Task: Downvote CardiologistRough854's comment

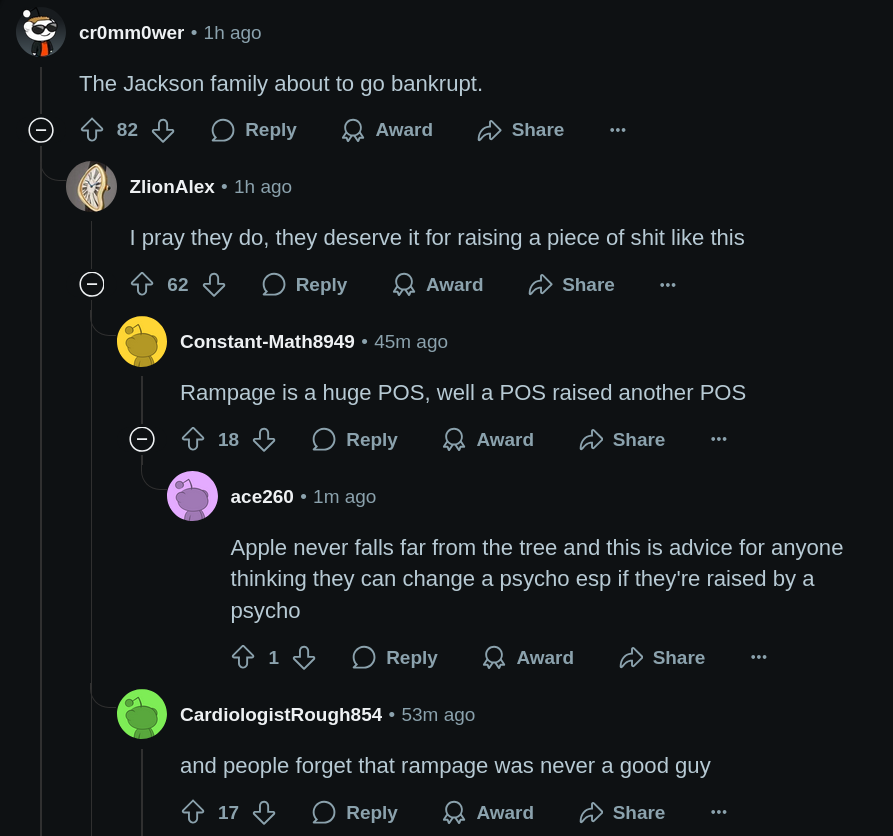Action: point(264,812)
